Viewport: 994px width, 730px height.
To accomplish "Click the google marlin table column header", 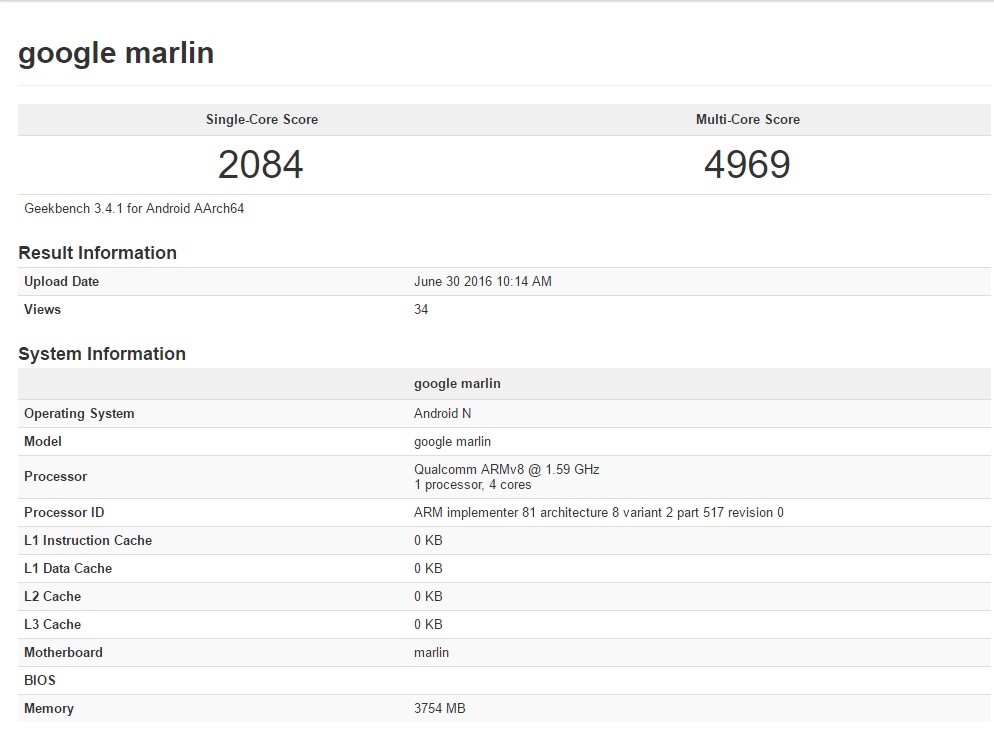I will (457, 384).
